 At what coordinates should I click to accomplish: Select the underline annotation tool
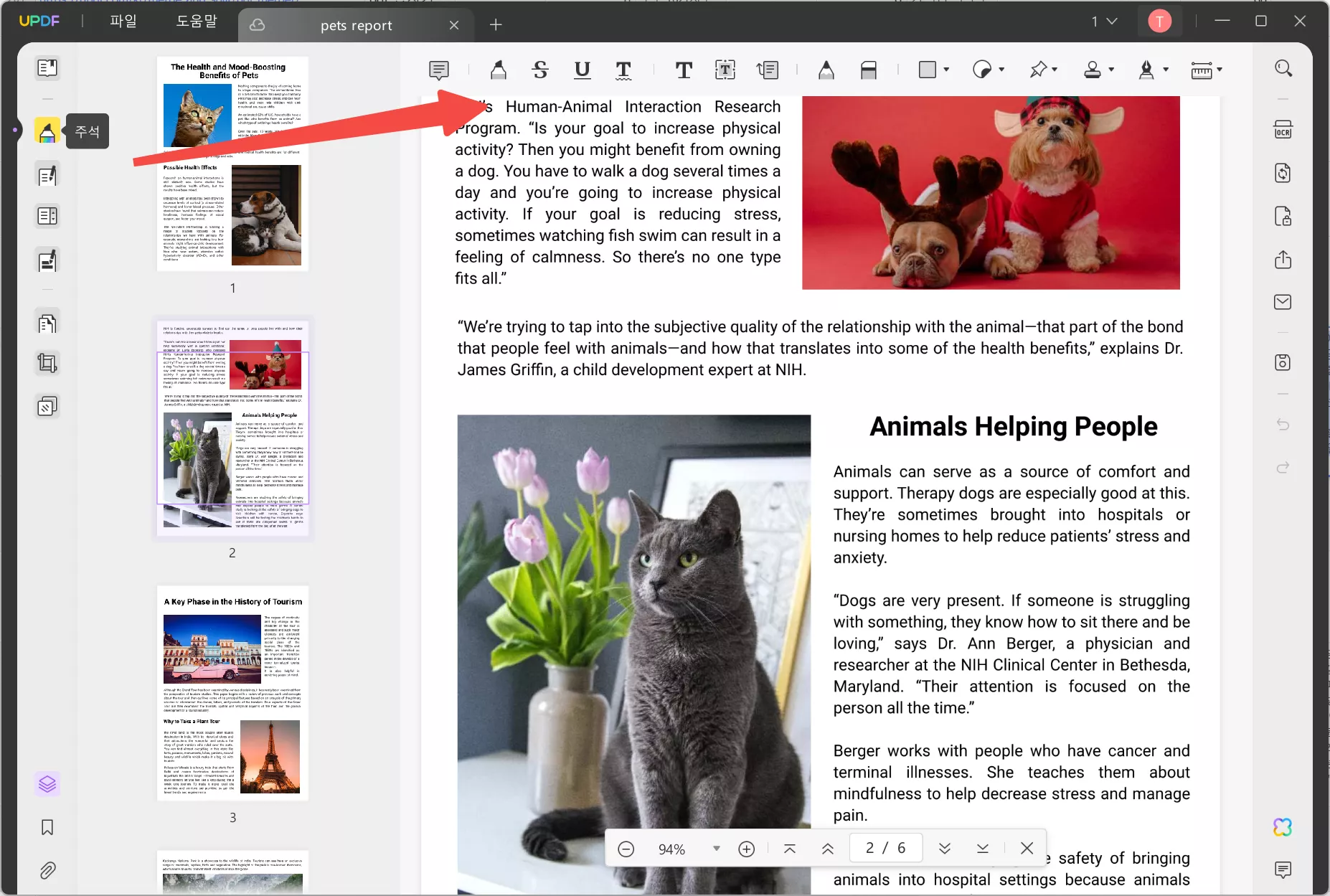(x=582, y=70)
